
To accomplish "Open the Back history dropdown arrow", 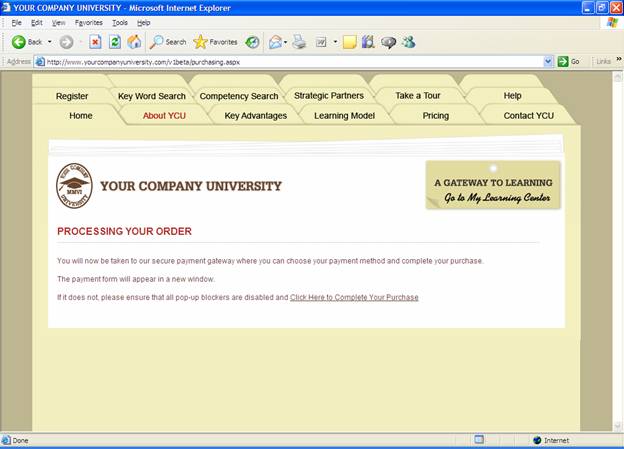I will [50, 42].
